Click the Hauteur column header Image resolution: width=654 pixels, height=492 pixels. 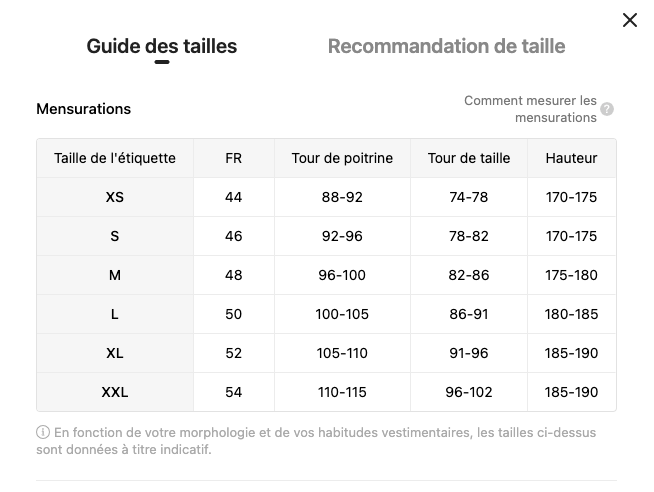(x=571, y=158)
